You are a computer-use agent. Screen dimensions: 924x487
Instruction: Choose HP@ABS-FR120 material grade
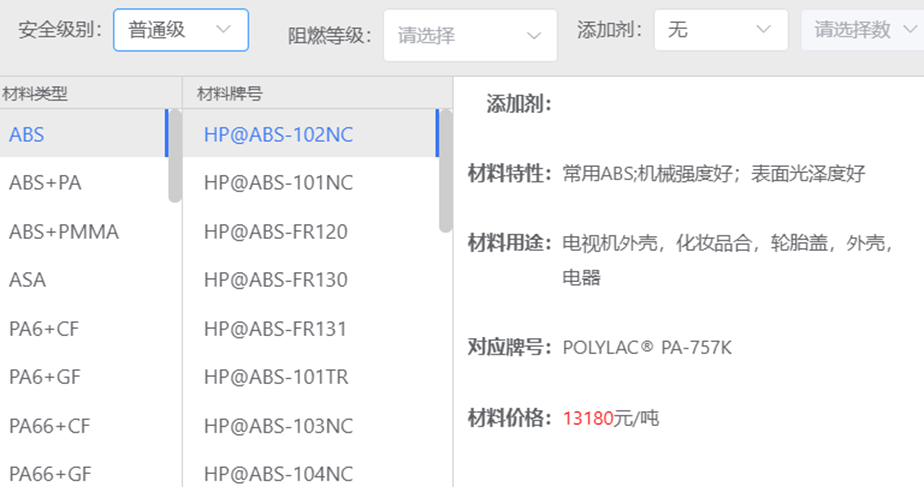pos(310,232)
